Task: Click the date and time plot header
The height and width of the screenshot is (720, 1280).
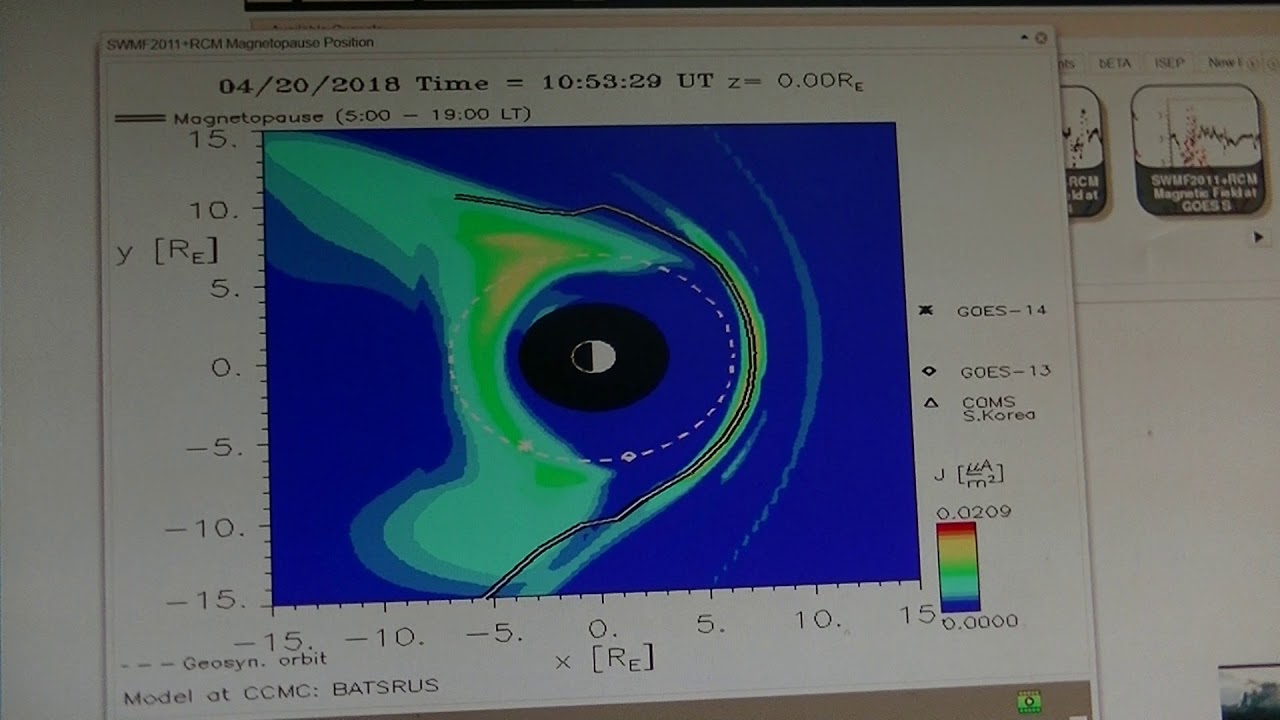Action: coord(540,83)
